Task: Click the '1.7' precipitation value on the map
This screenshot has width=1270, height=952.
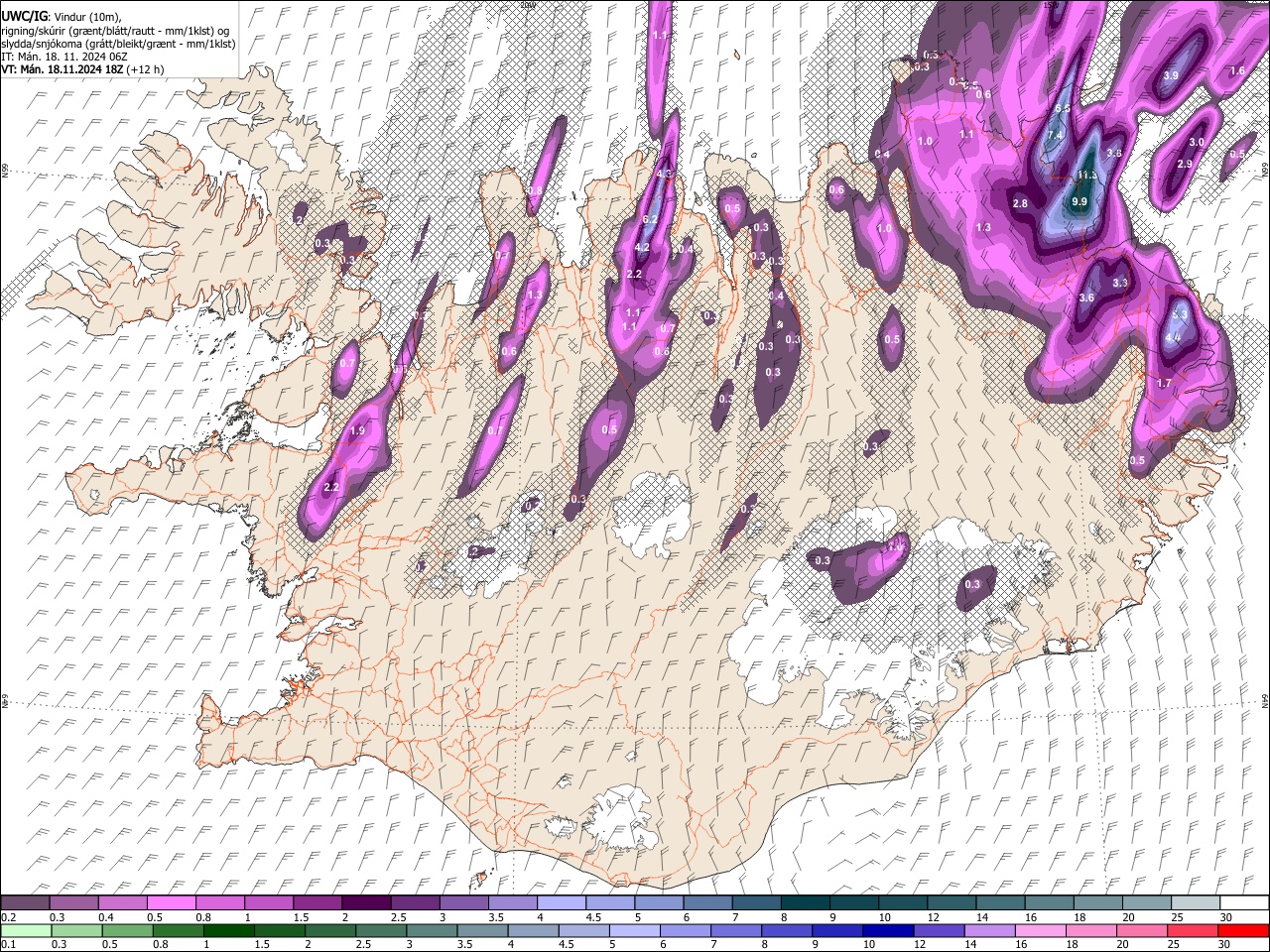Action: pyautogui.click(x=1165, y=383)
